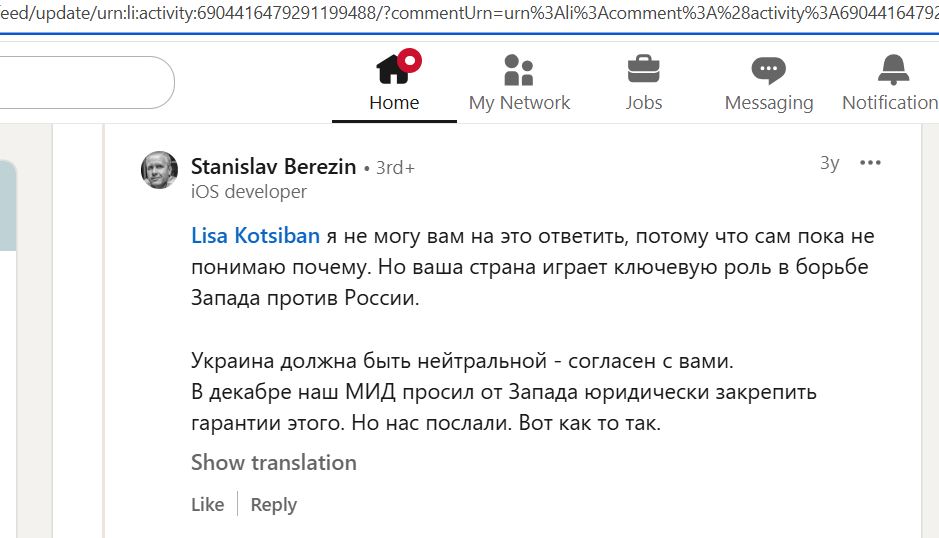This screenshot has width=939, height=538.
Task: Click the 3y comment timestamp
Action: [829, 163]
